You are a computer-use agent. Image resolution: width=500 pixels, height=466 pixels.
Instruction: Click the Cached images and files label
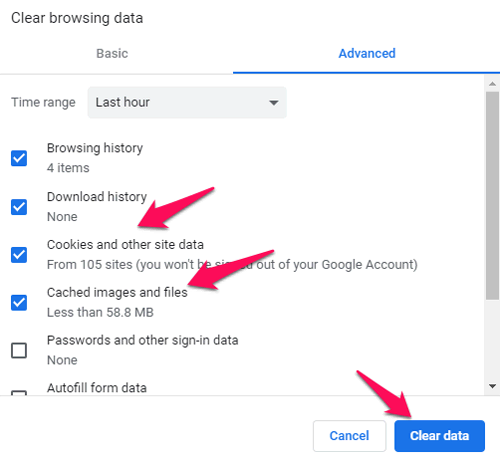(117, 292)
